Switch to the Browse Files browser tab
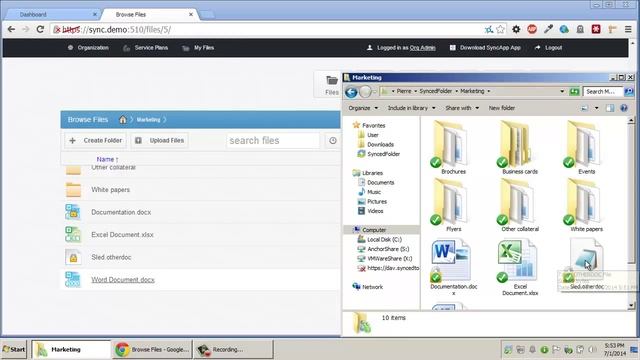The width and height of the screenshot is (640, 360). click(x=149, y=14)
